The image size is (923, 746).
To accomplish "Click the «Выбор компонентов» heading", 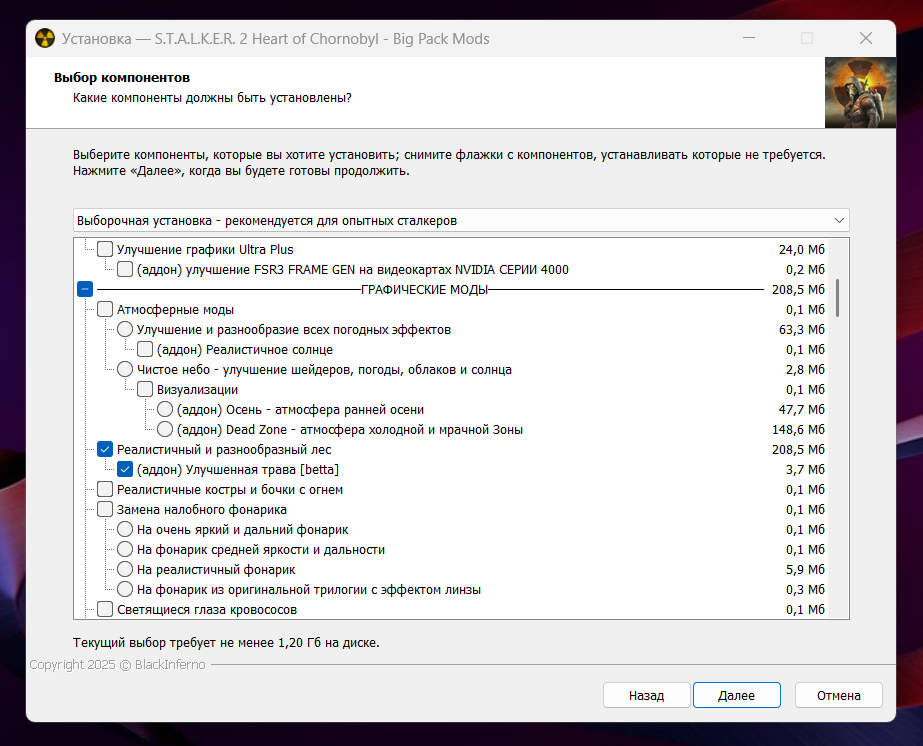I will click(122, 77).
